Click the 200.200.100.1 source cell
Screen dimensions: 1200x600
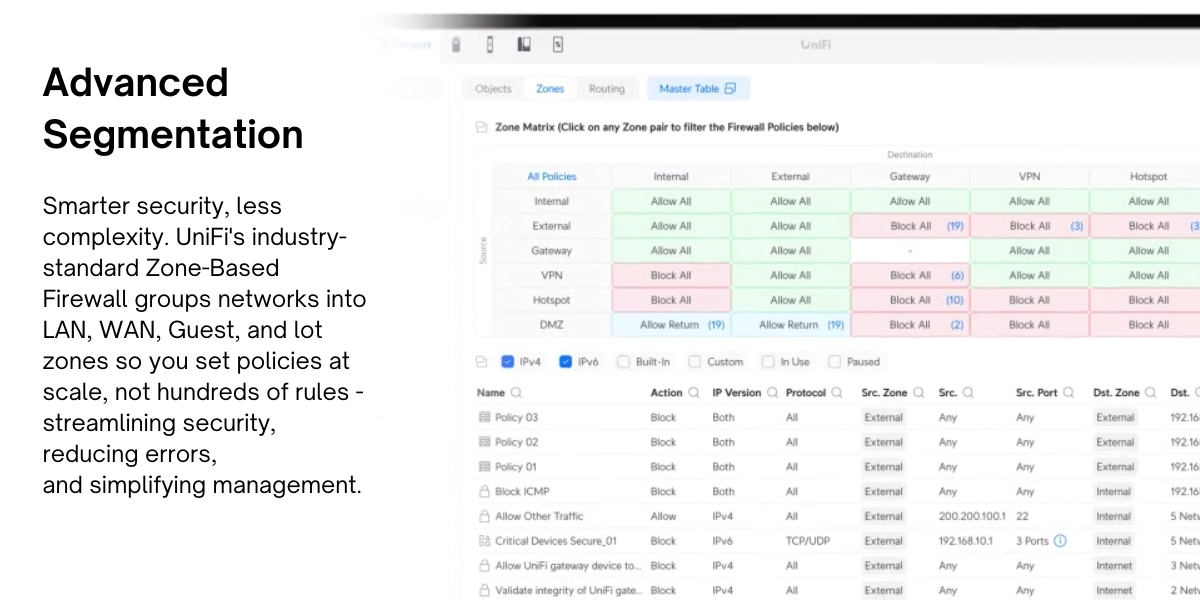972,517
